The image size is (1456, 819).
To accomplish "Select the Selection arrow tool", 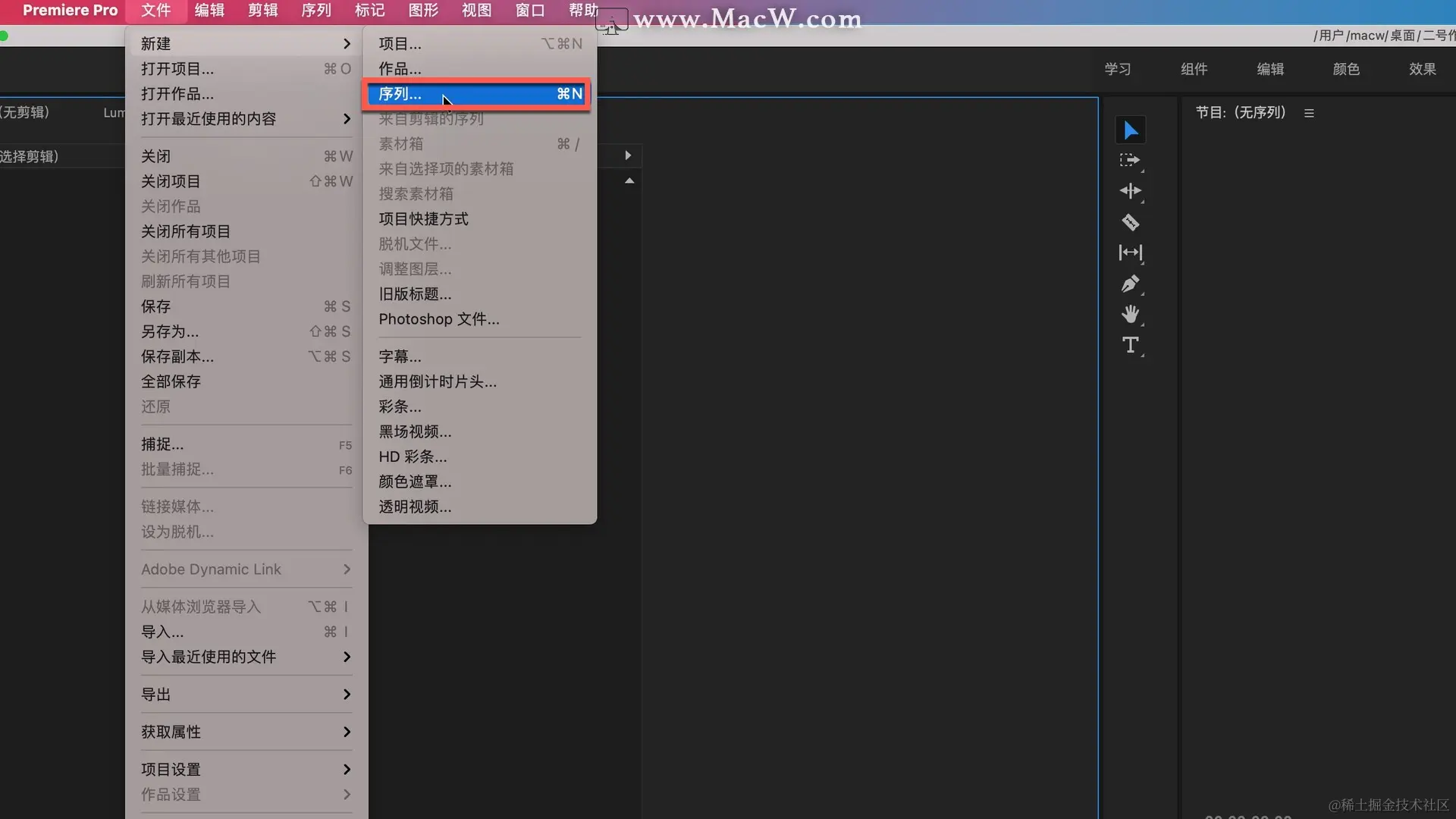I will (1130, 130).
